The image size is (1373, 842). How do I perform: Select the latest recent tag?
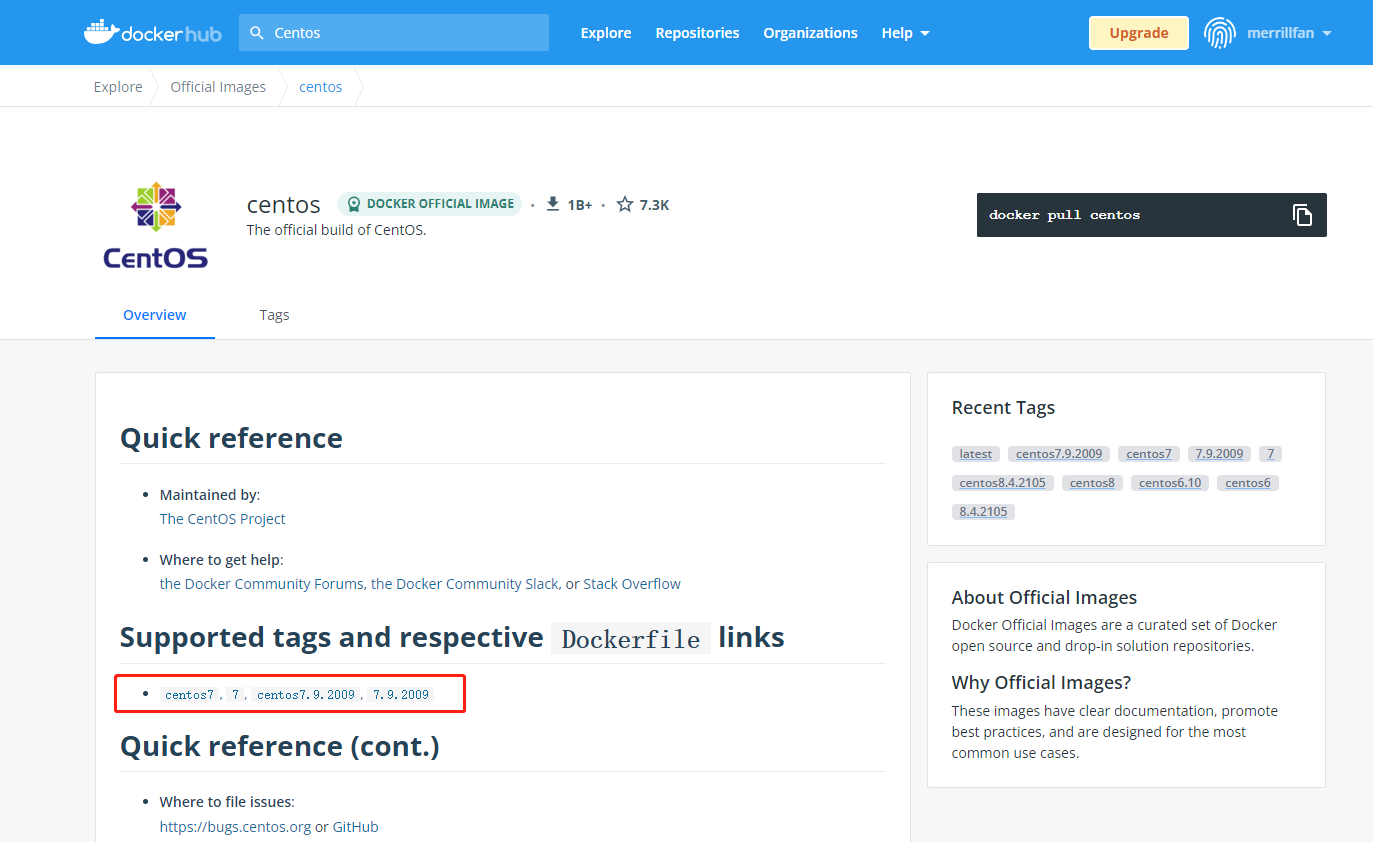[x=976, y=454]
